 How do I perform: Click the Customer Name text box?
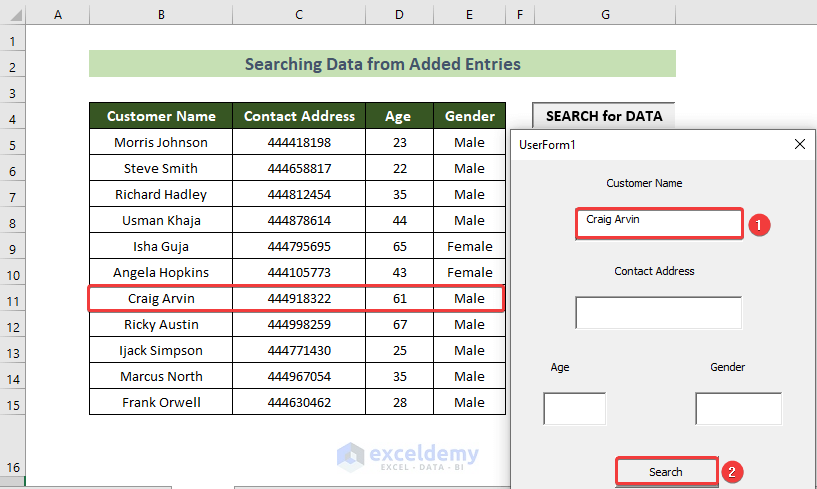(x=659, y=223)
